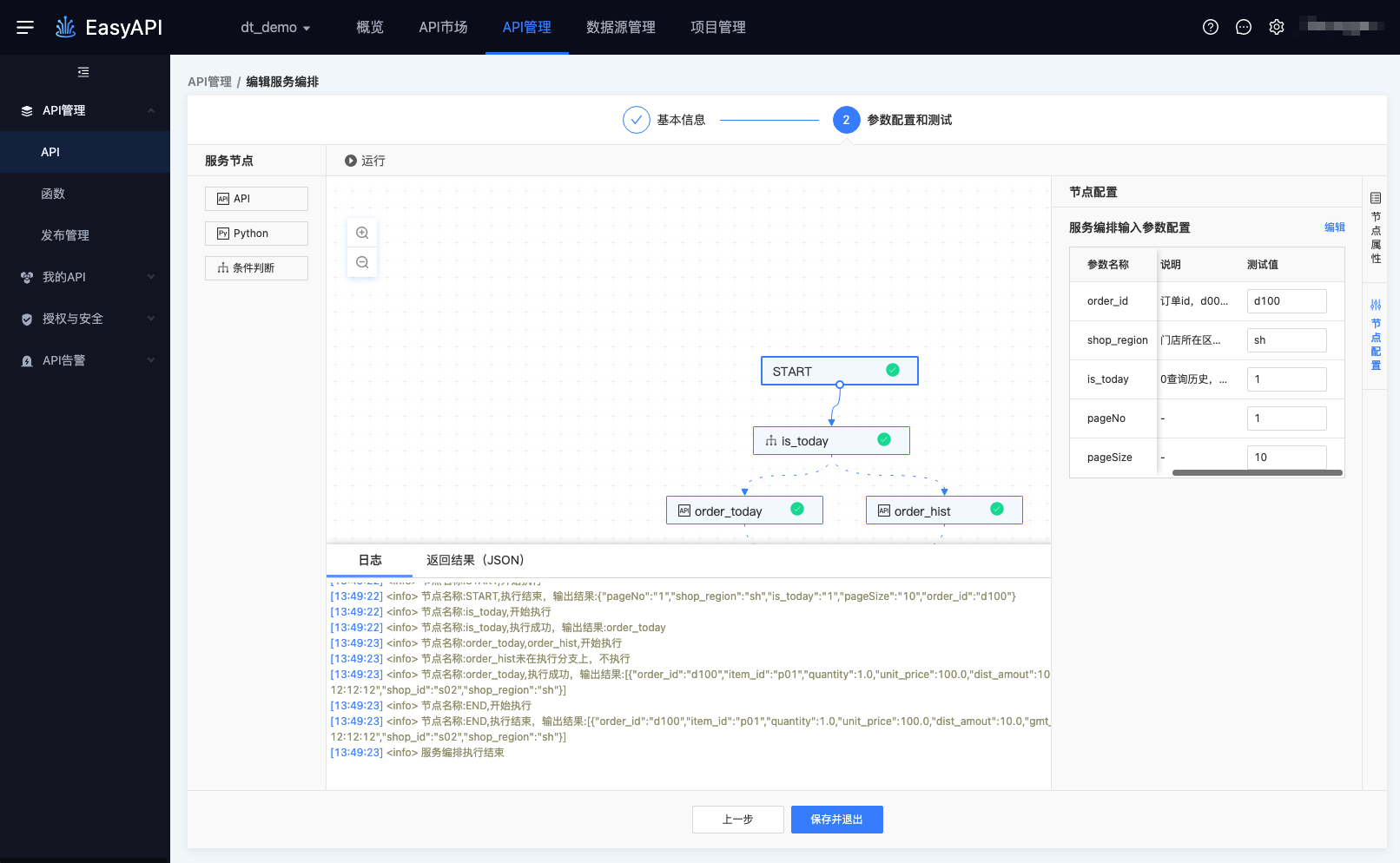This screenshot has height=863, width=1400.
Task: Select the Python service node button
Action: [256, 234]
